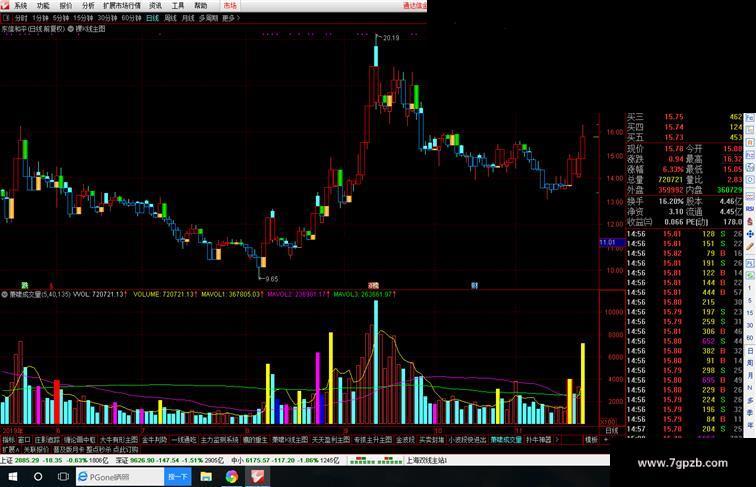Screen dimensions: 756x487
Task: Open the 系统 menu
Action: pos(20,6)
